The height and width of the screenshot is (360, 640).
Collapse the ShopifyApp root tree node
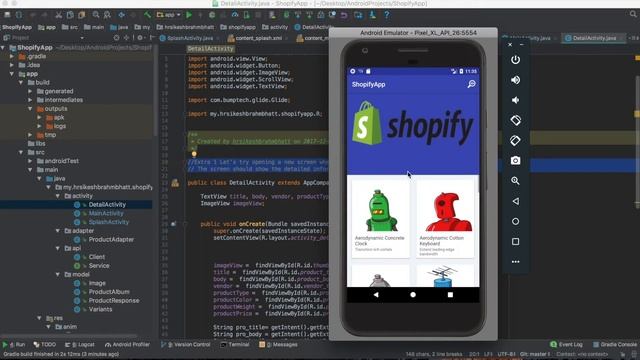pyautogui.click(x=4, y=48)
